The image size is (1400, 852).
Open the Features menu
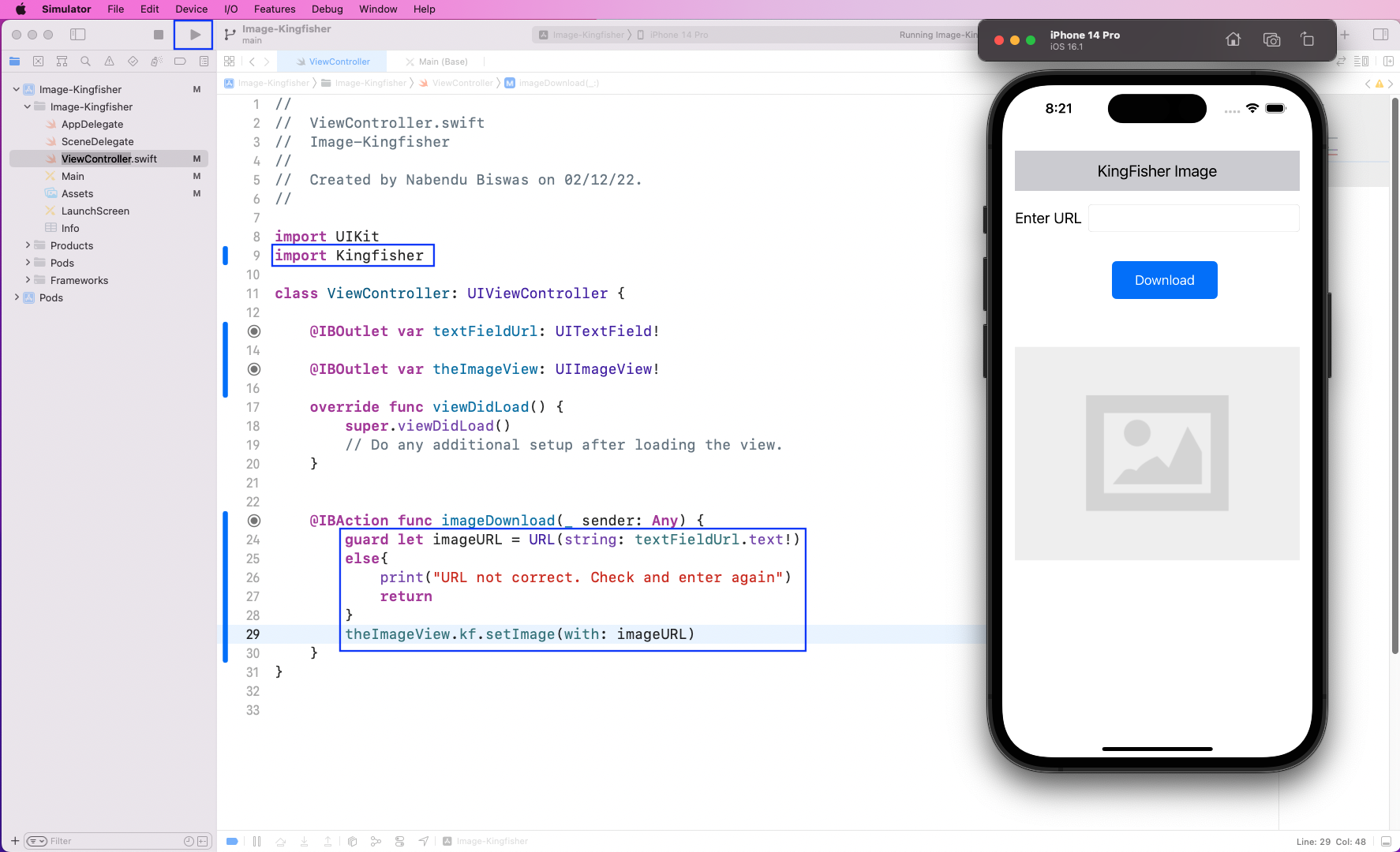(275, 9)
